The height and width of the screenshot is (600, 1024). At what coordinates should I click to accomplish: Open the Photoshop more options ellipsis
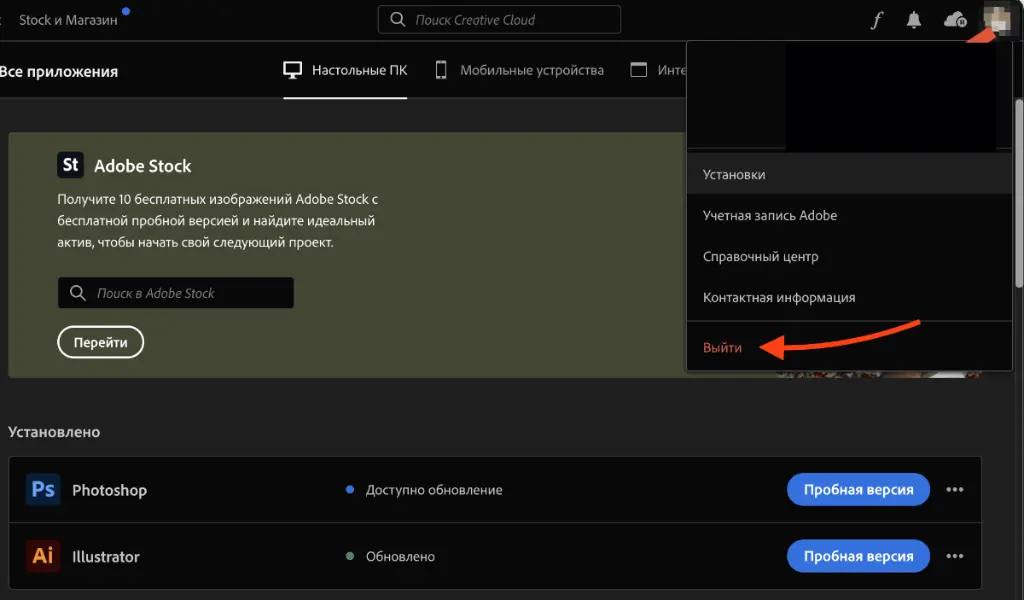pyautogui.click(x=955, y=490)
